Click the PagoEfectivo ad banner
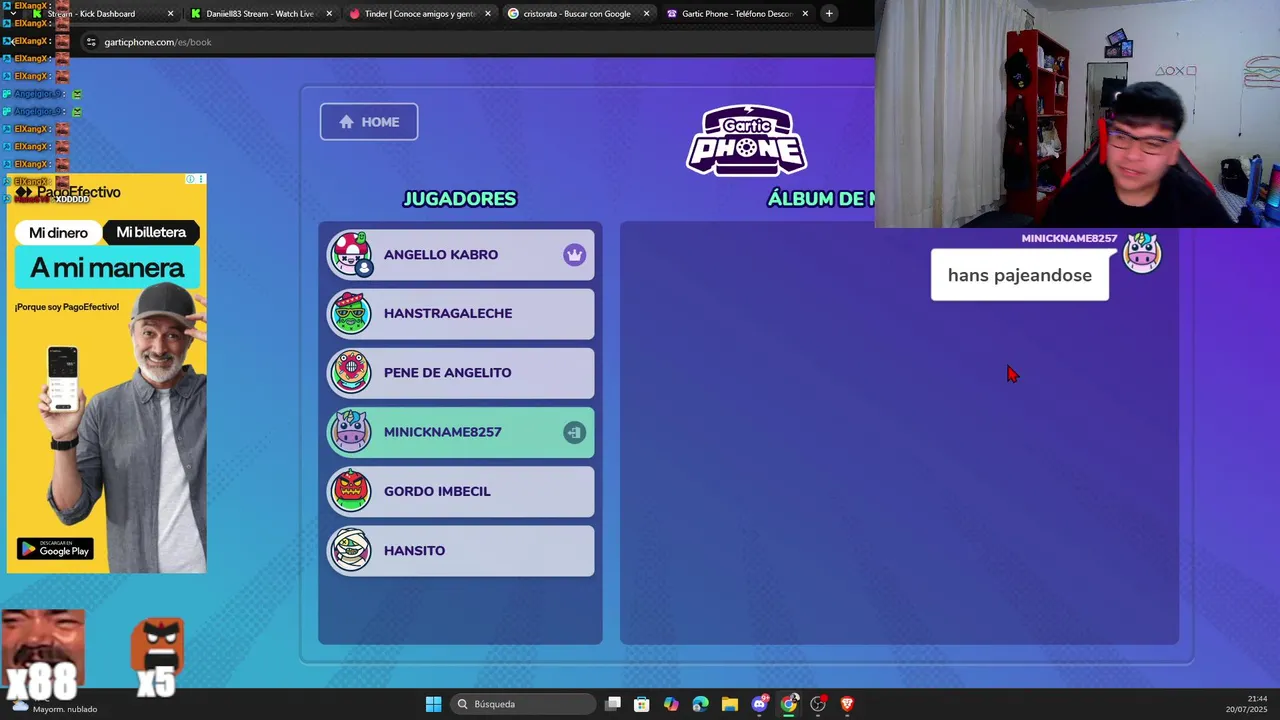Screen dimensions: 1280x720 pyautogui.click(x=107, y=374)
